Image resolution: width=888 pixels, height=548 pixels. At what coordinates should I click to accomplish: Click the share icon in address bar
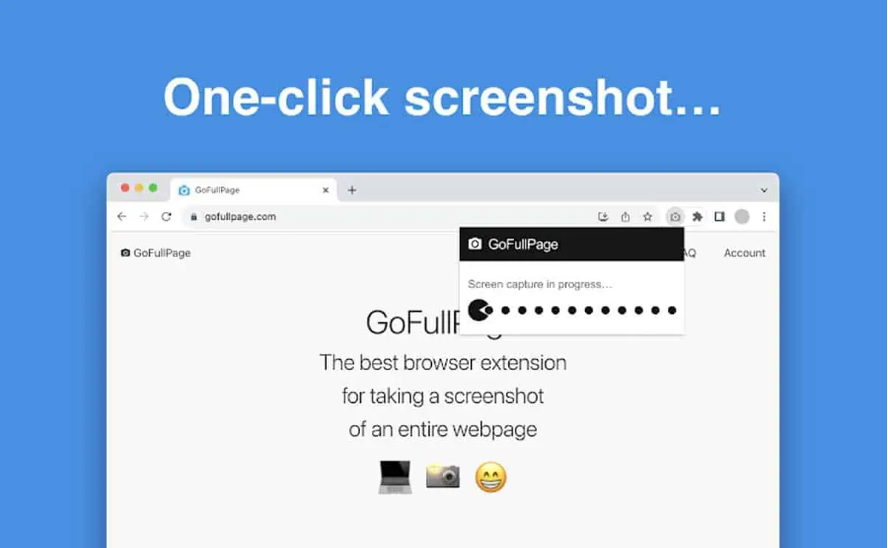point(625,217)
